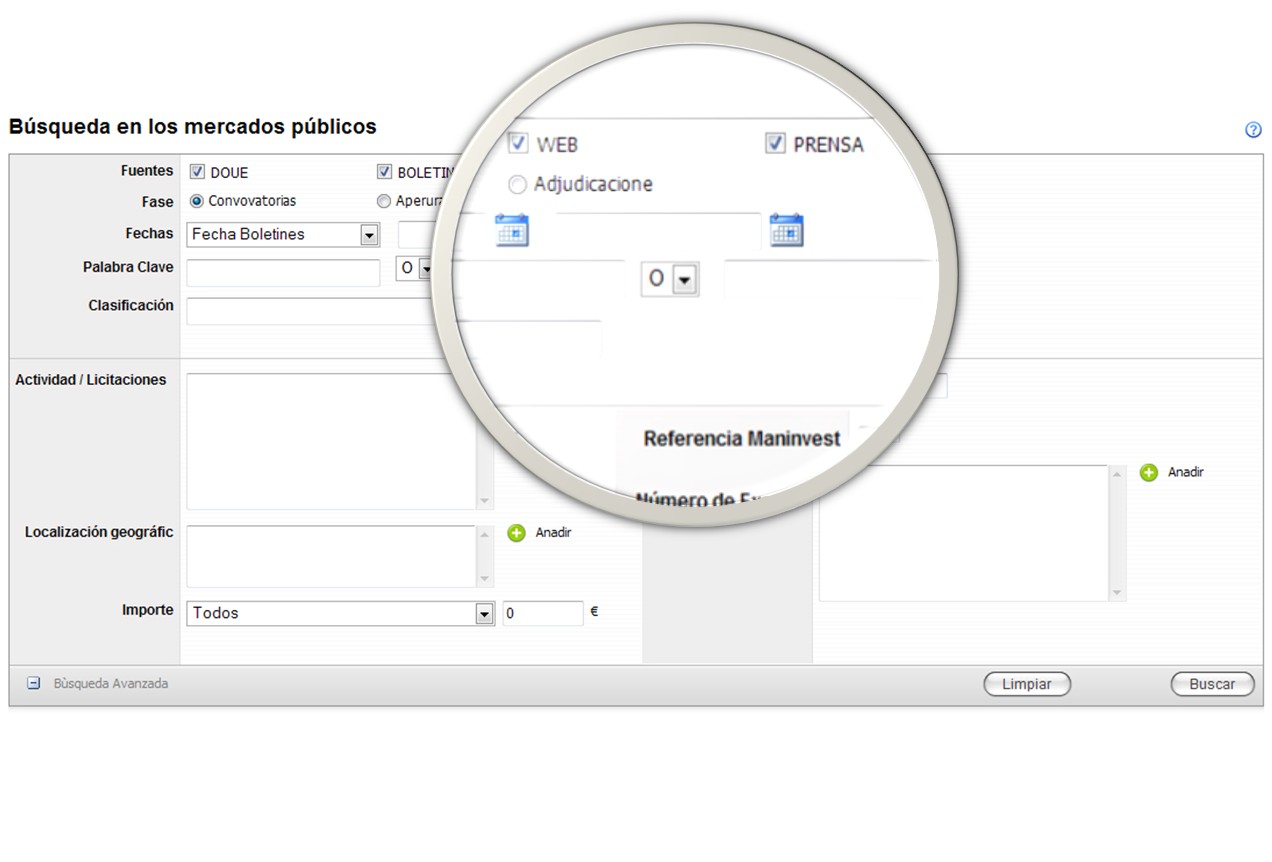Toggle the BOLETIN checkbox
The image size is (1272, 862).
(384, 172)
